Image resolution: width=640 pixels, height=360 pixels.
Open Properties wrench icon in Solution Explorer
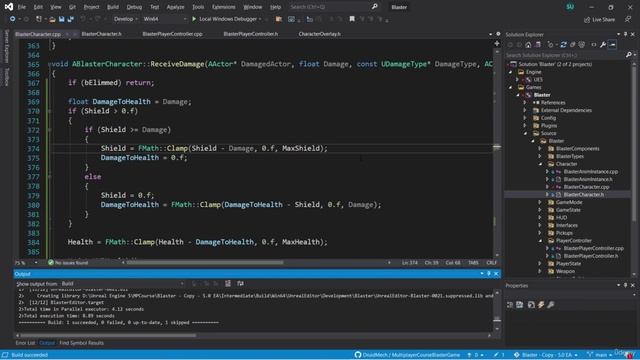[603, 45]
